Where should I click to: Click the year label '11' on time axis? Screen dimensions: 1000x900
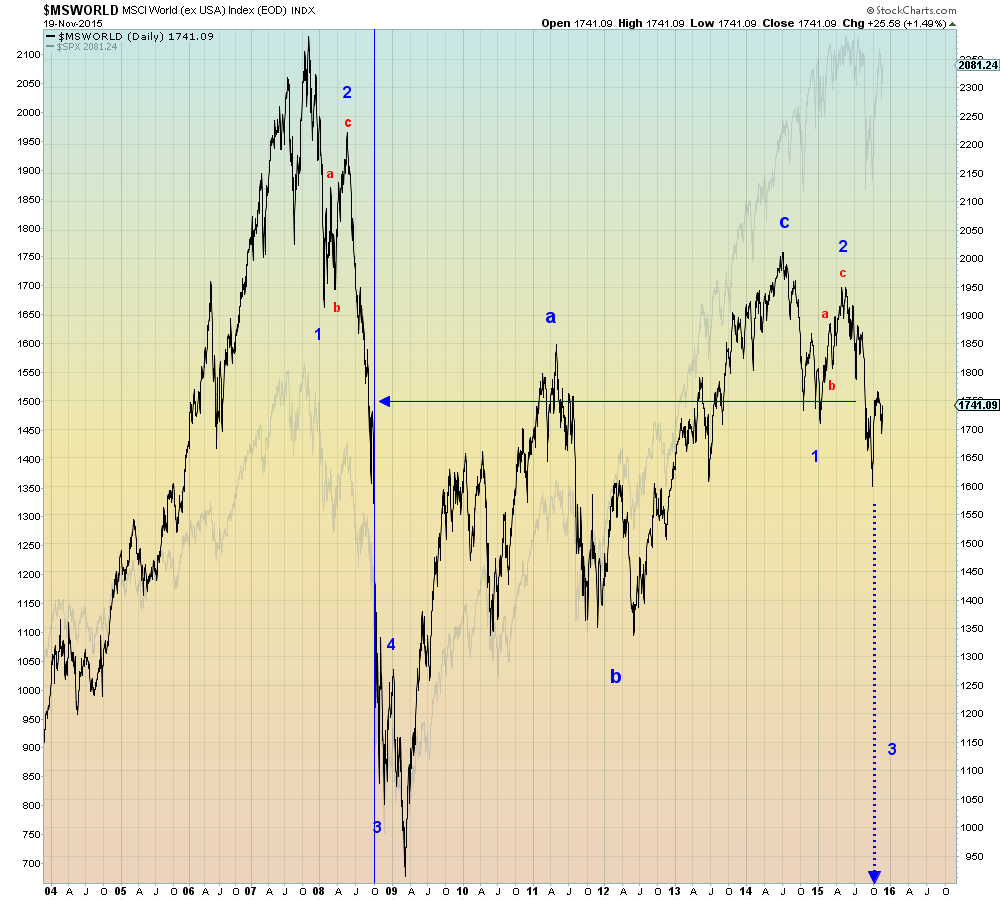click(533, 891)
